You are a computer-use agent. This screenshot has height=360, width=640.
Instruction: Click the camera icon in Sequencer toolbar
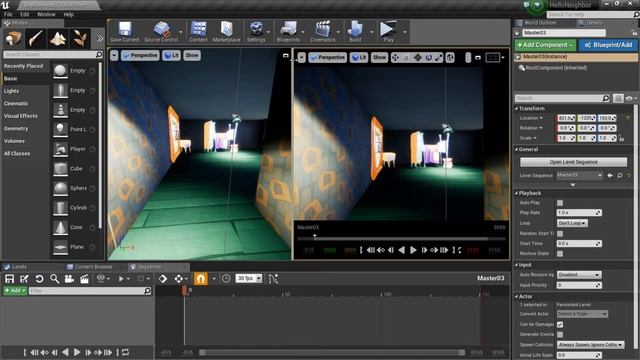[x=69, y=279]
